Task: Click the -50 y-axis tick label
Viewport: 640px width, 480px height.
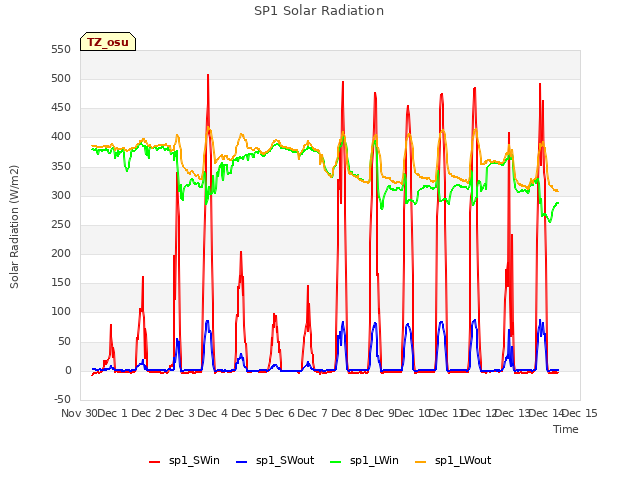Action: pos(62,399)
